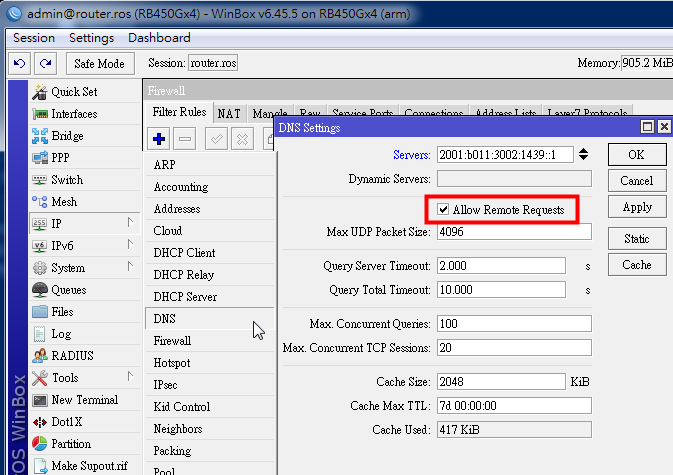
Task: Select Cloud from IP submenu
Action: pyautogui.click(x=209, y=230)
